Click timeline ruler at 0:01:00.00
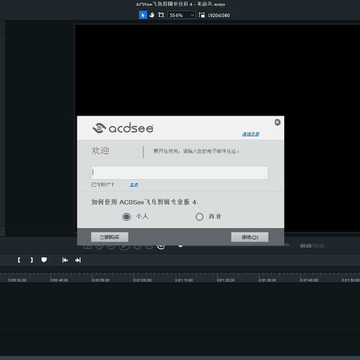The height and width of the screenshot is (360, 360). (x=142, y=280)
